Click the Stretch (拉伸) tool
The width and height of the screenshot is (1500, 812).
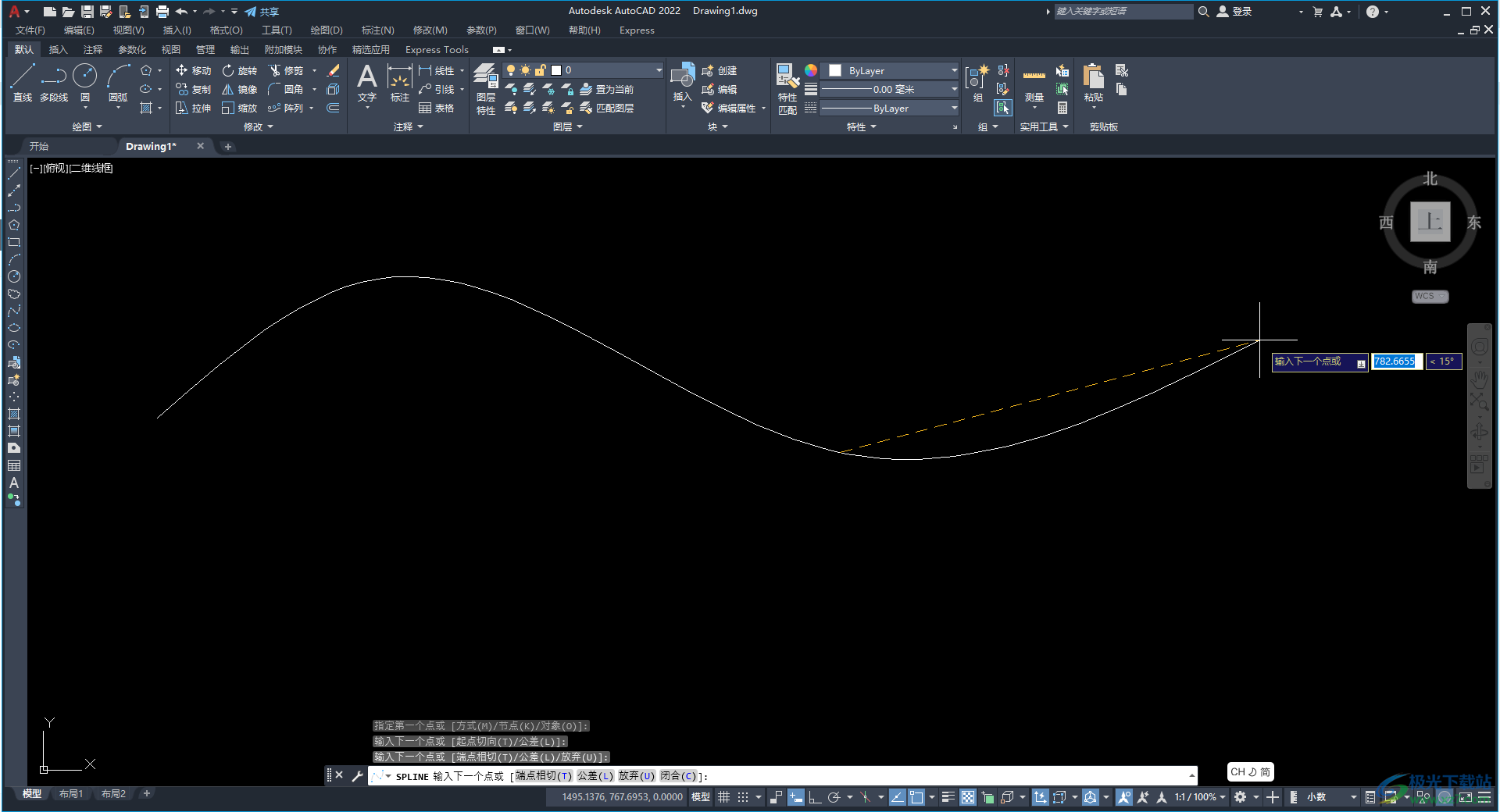pos(193,108)
